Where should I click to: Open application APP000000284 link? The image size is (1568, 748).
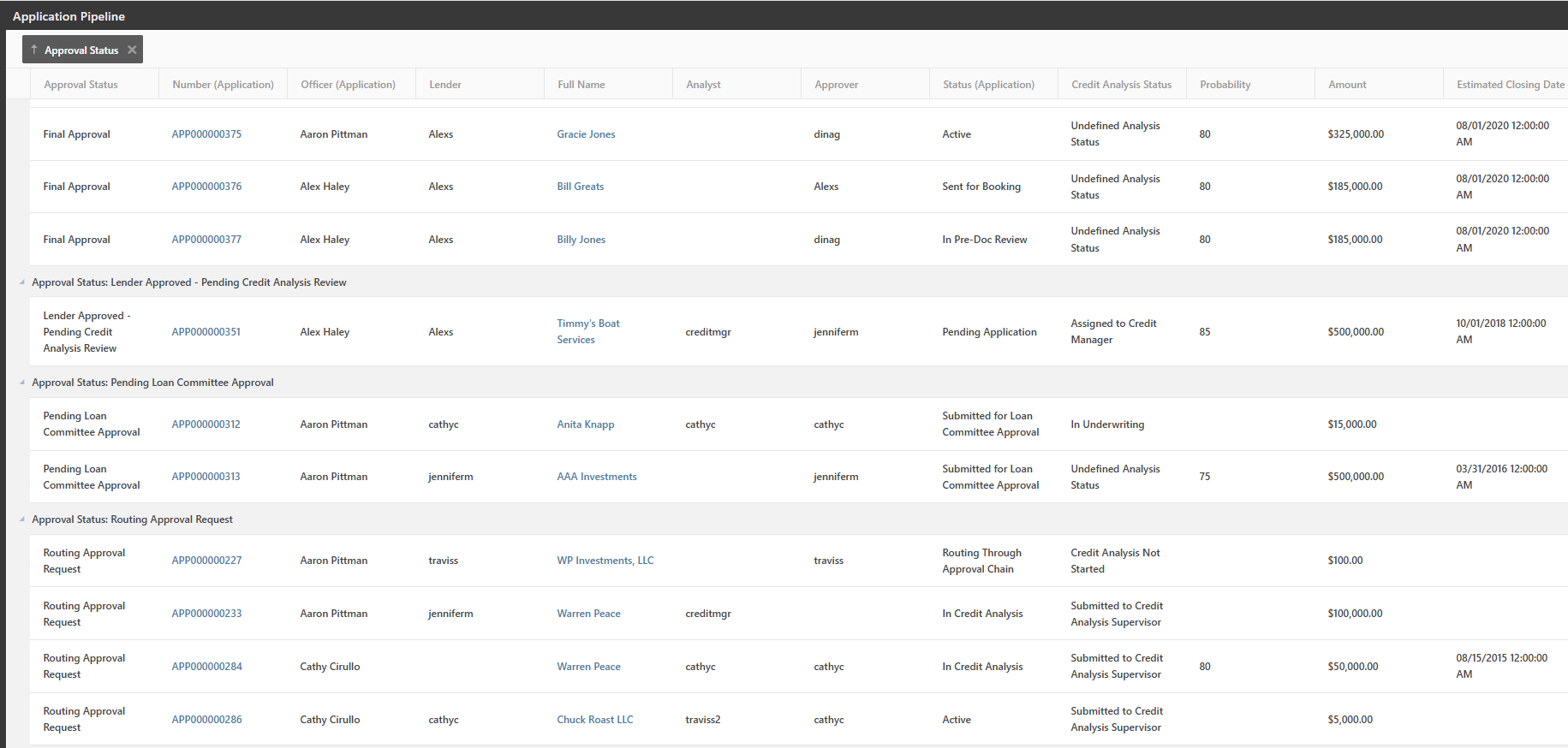(x=206, y=667)
